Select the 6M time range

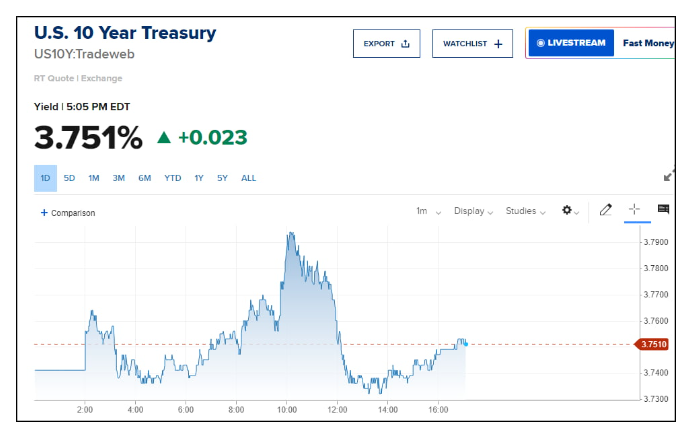[x=145, y=178]
